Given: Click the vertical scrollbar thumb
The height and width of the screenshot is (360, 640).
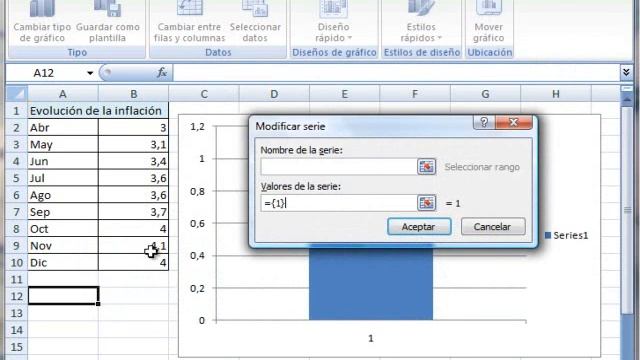Looking at the screenshot, I should 627,210.
